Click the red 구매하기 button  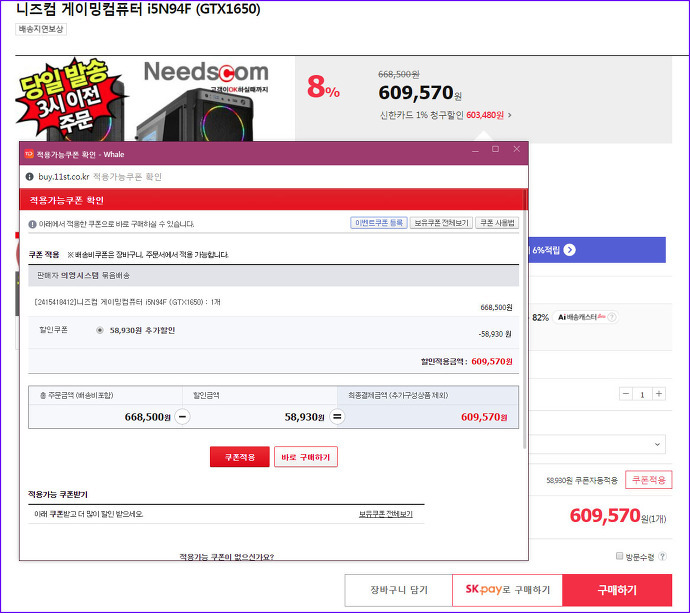[x=617, y=590]
